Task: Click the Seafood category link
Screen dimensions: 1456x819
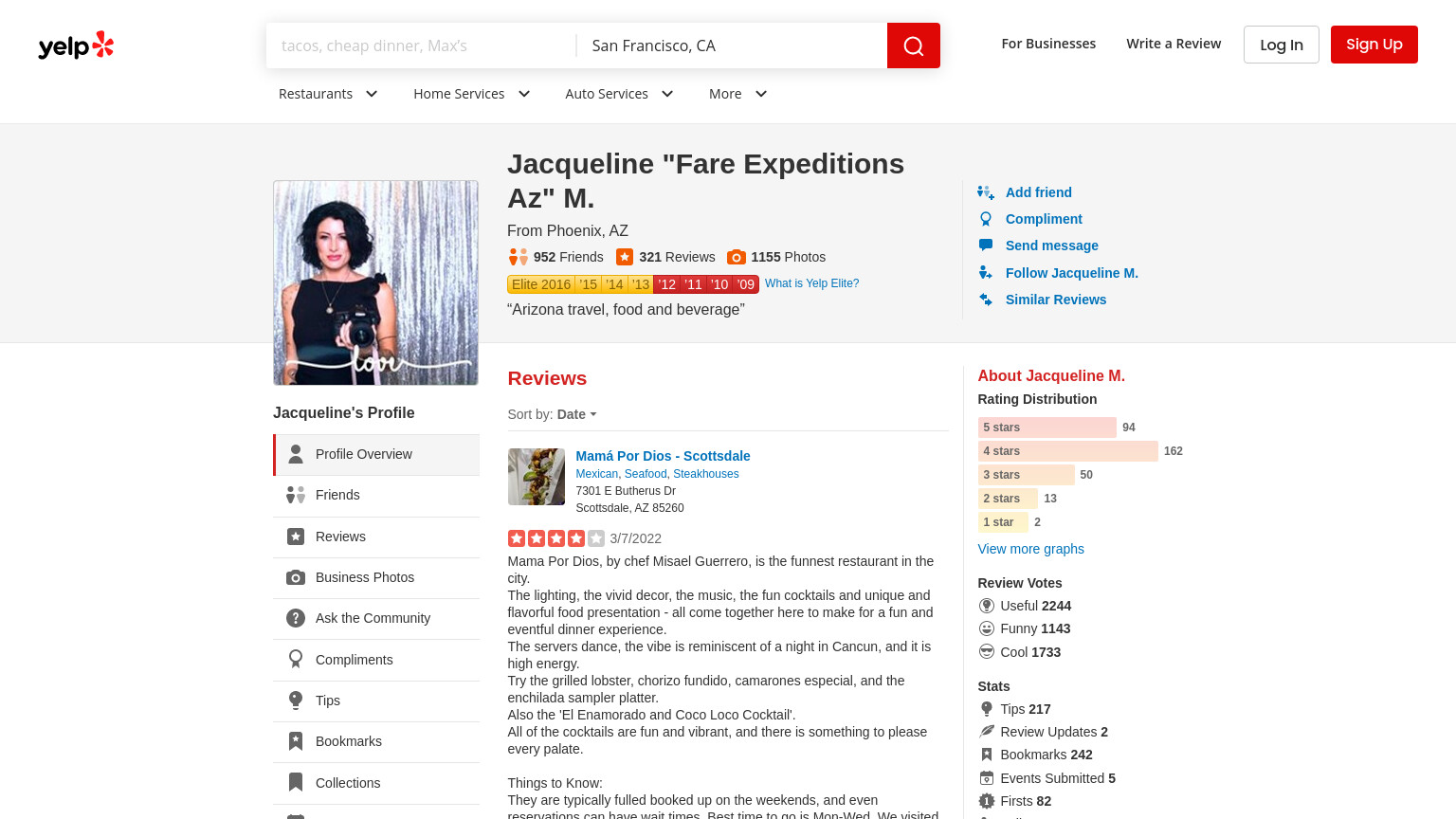Action: tap(646, 474)
